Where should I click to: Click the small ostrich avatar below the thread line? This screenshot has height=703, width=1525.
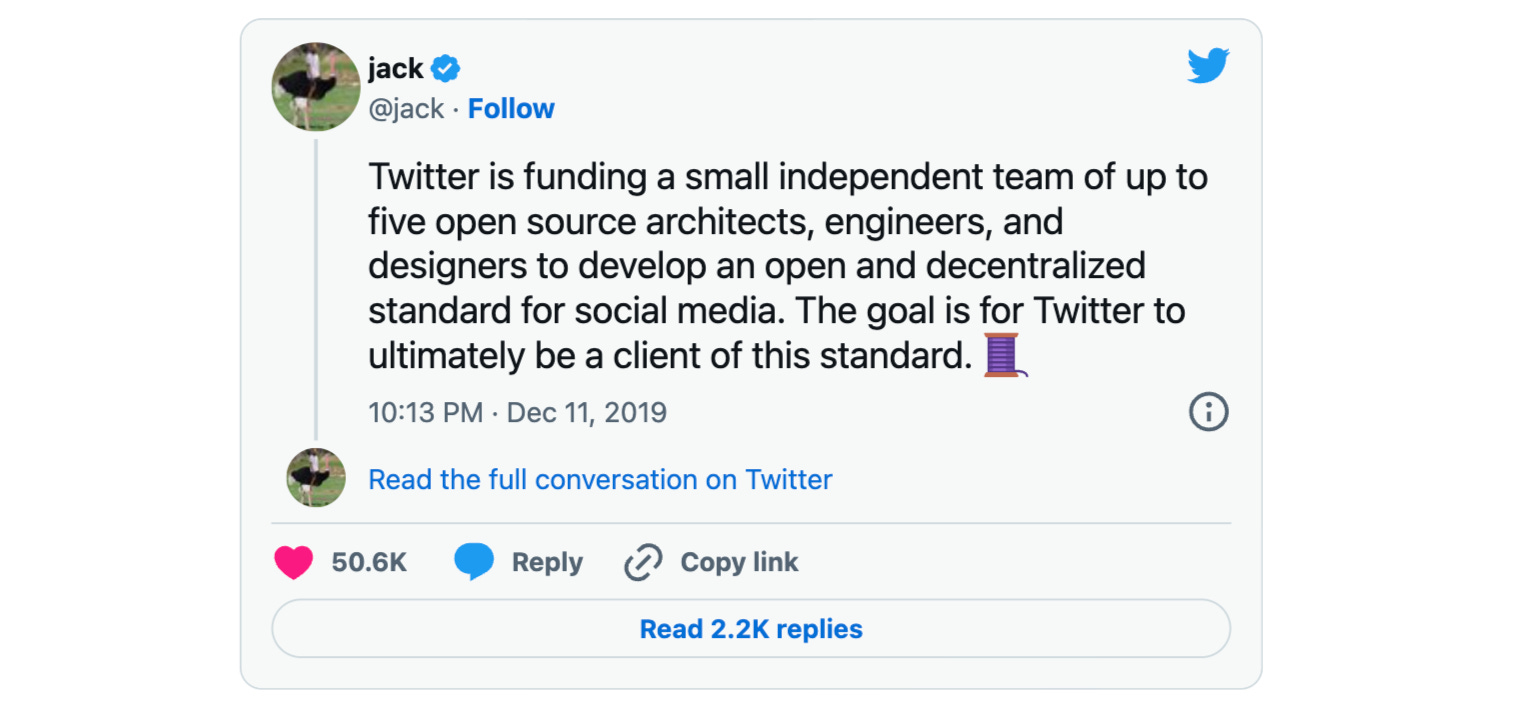coord(316,478)
